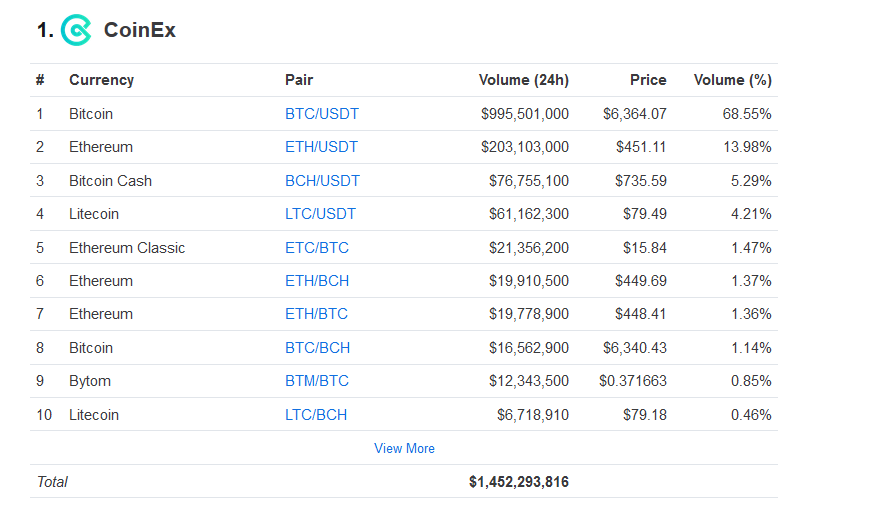This screenshot has height=522, width=884.
Task: Click the # column header
Action: (x=40, y=80)
